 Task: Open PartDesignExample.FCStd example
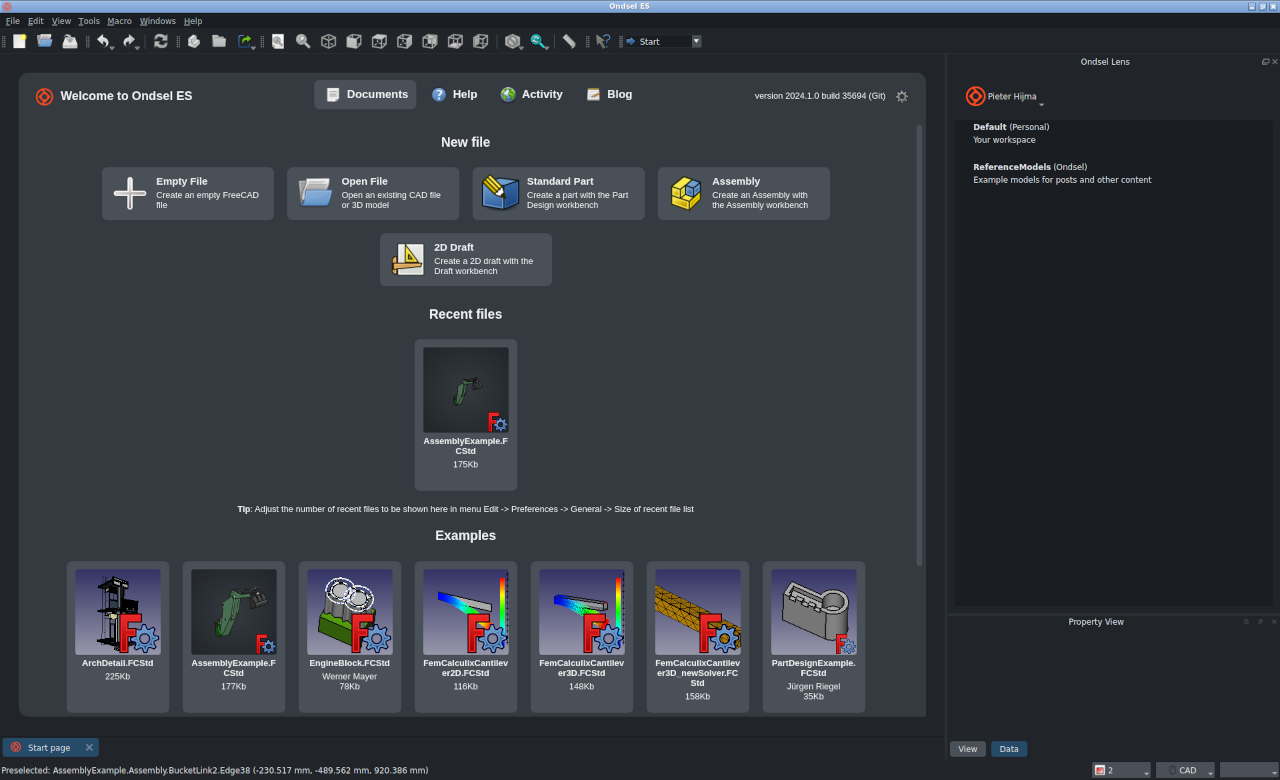pos(814,636)
